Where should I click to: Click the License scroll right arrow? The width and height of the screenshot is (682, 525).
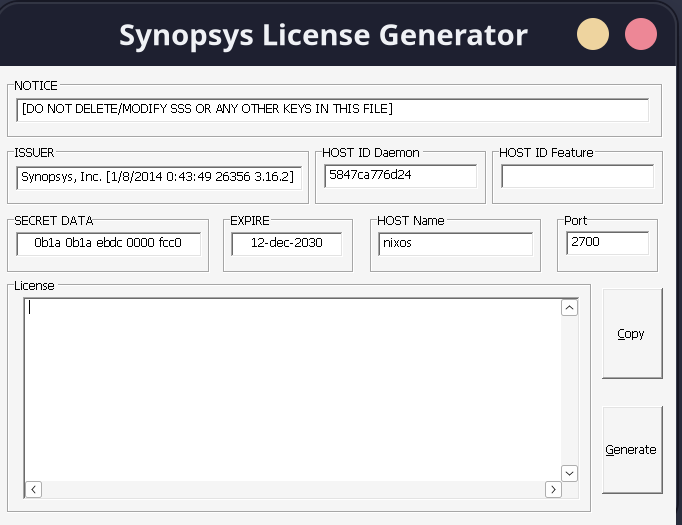[553, 489]
